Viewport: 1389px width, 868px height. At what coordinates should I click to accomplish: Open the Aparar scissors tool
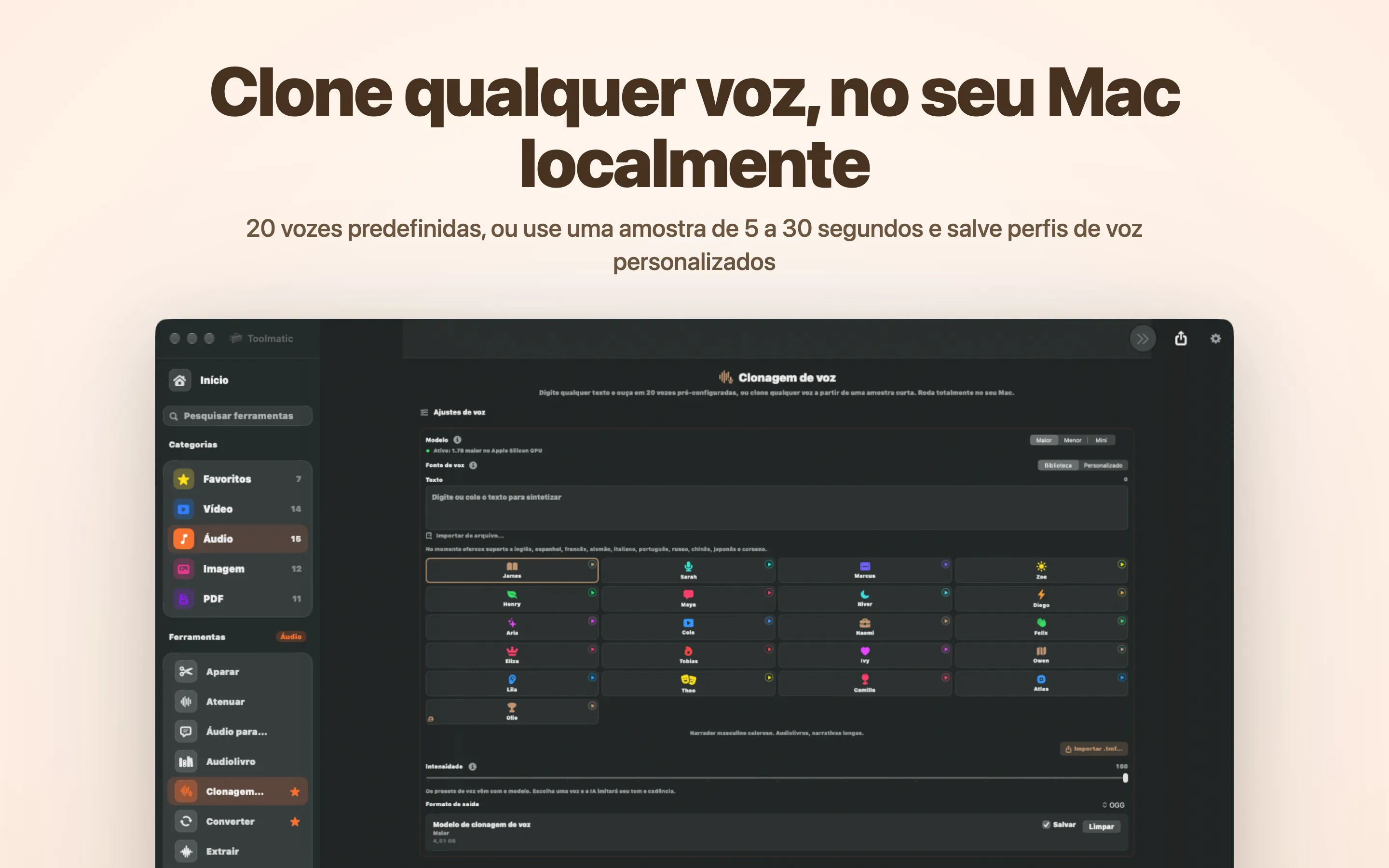(x=238, y=671)
